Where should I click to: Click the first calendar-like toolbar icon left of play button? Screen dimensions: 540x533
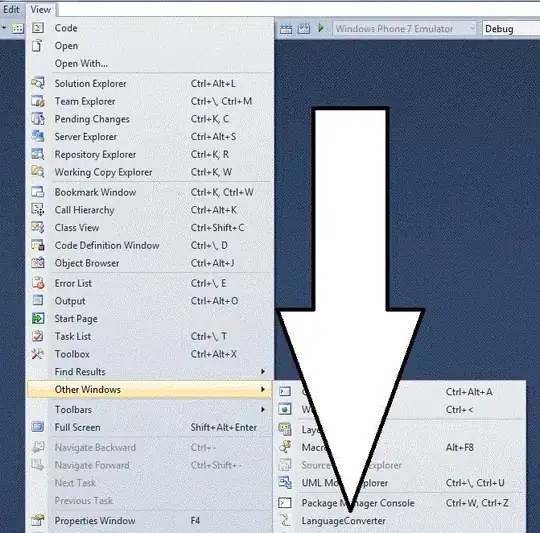(x=286, y=29)
